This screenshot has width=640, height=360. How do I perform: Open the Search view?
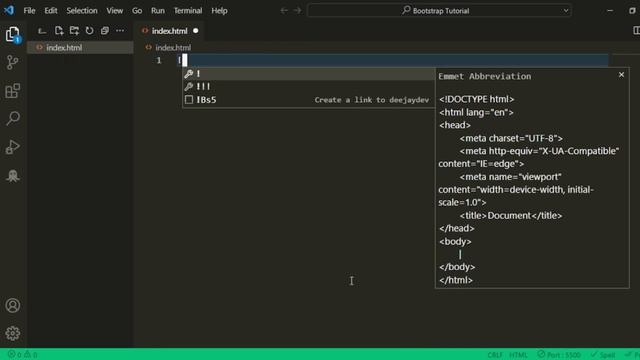tap(13, 118)
